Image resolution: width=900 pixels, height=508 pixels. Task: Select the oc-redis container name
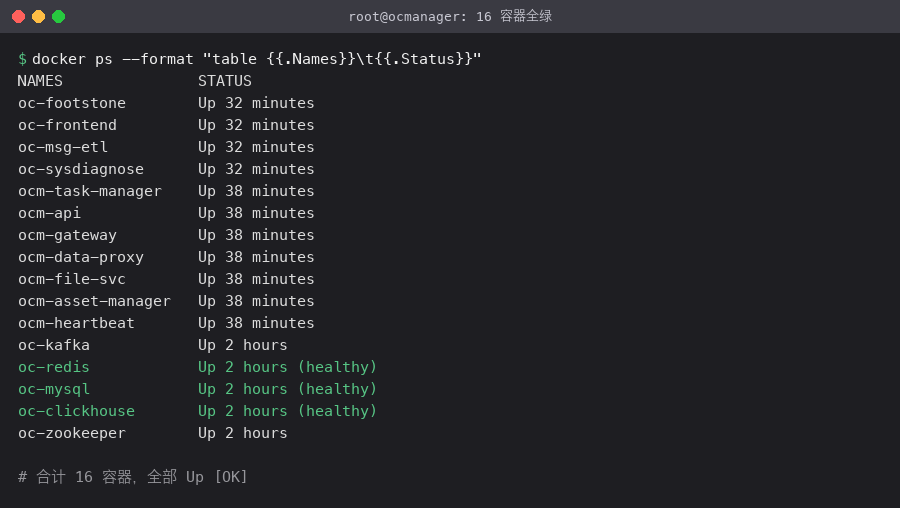tap(54, 367)
